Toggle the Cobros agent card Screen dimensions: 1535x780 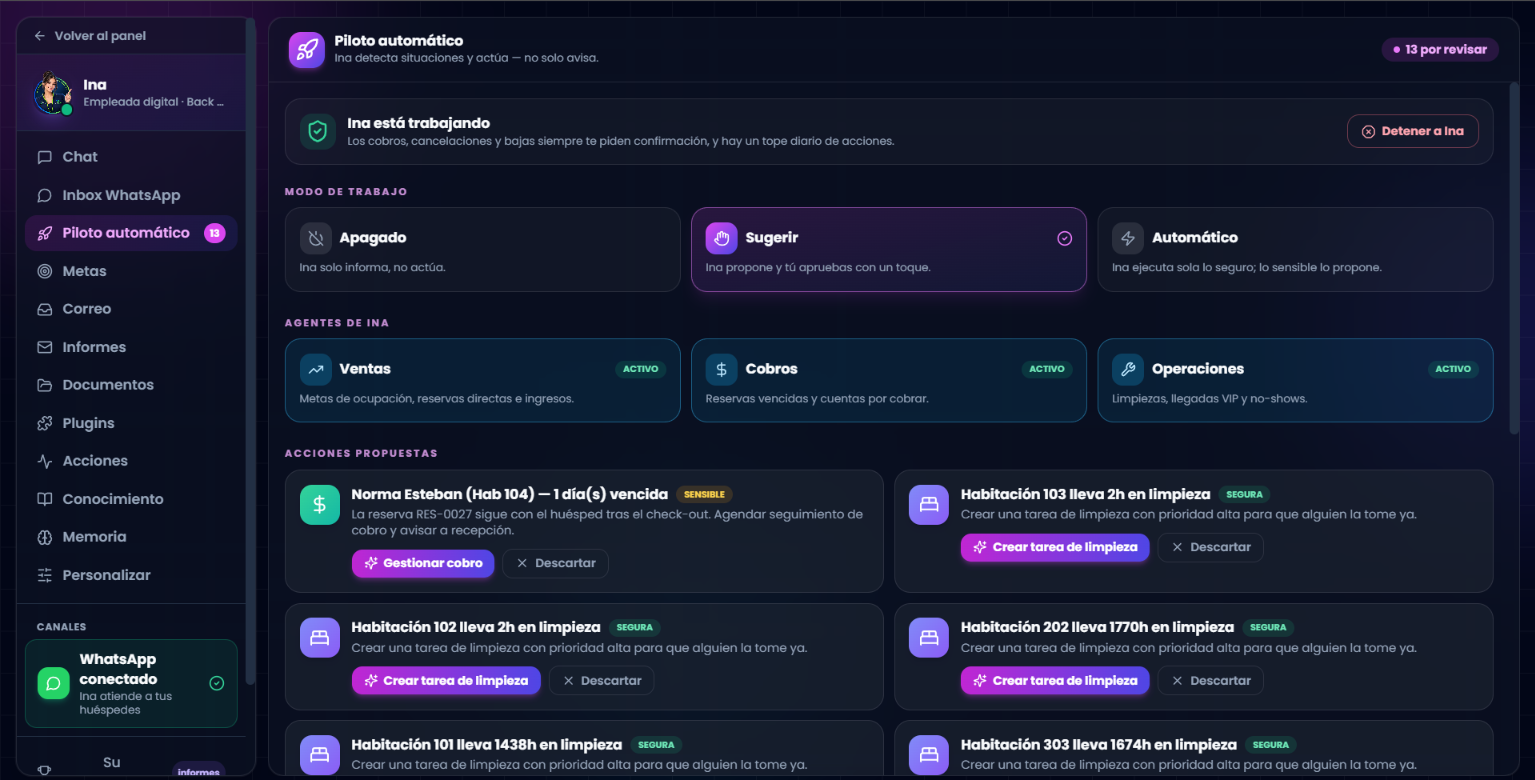coord(888,380)
